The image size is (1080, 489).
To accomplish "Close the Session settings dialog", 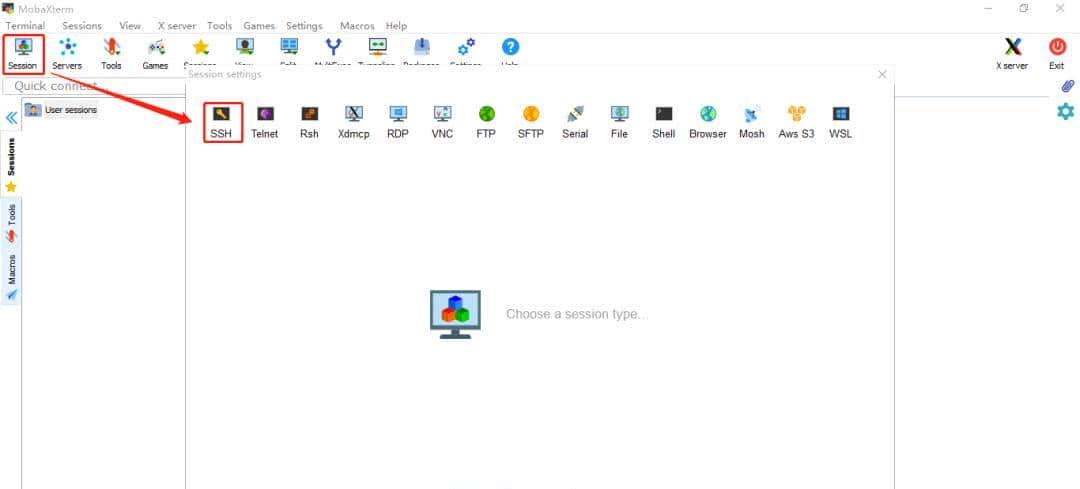I will [x=882, y=74].
